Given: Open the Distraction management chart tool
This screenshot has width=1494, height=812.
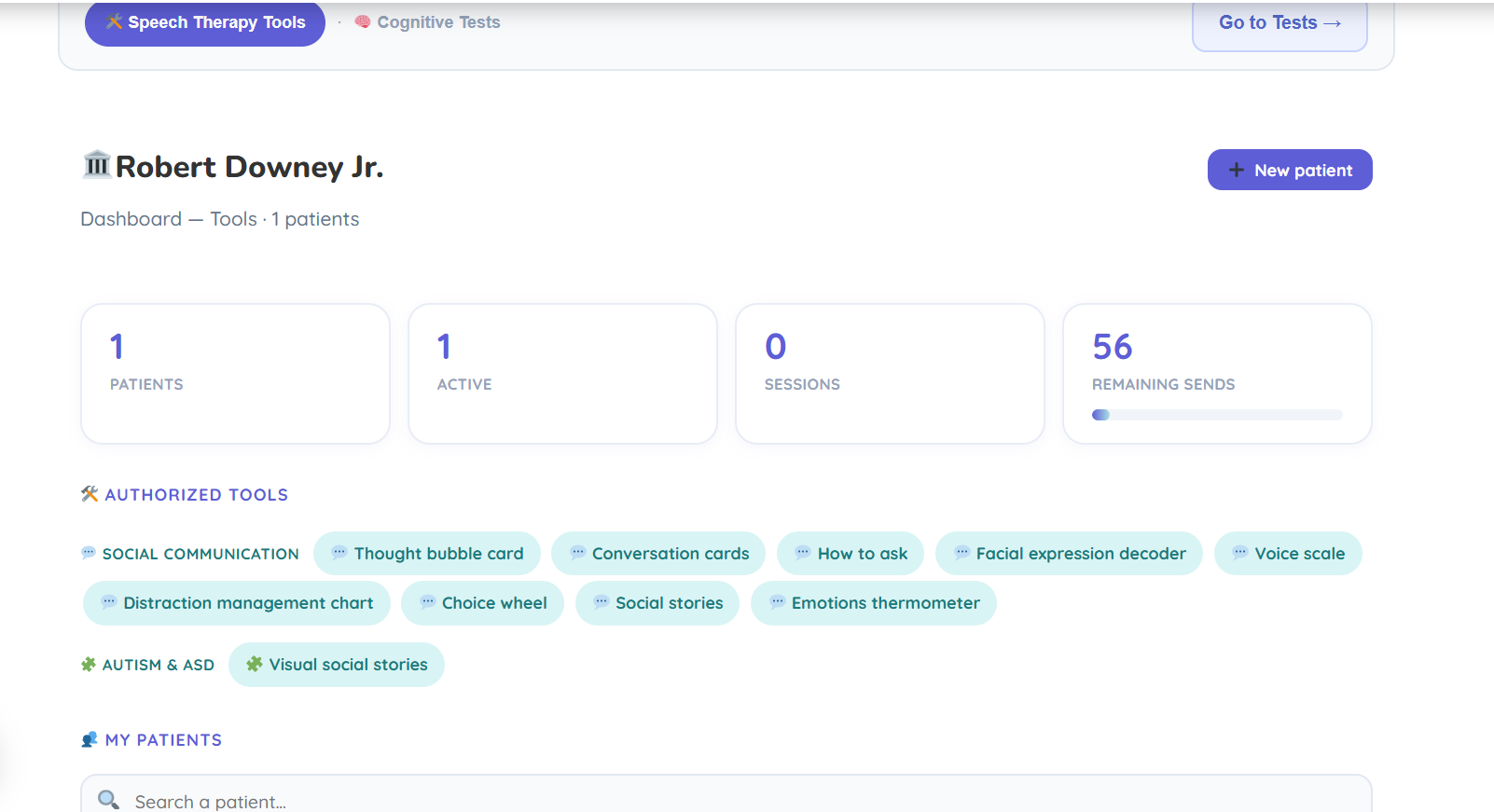Looking at the screenshot, I should [237, 603].
